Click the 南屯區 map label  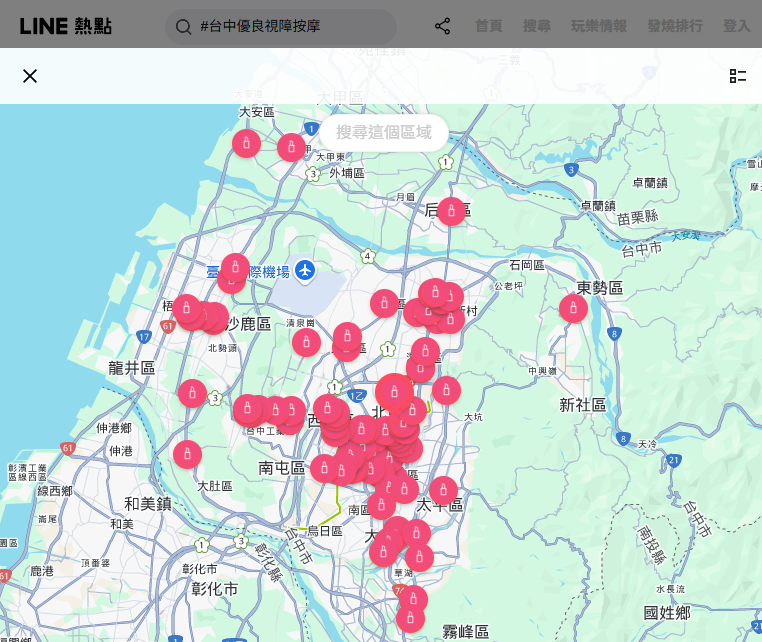(x=281, y=468)
